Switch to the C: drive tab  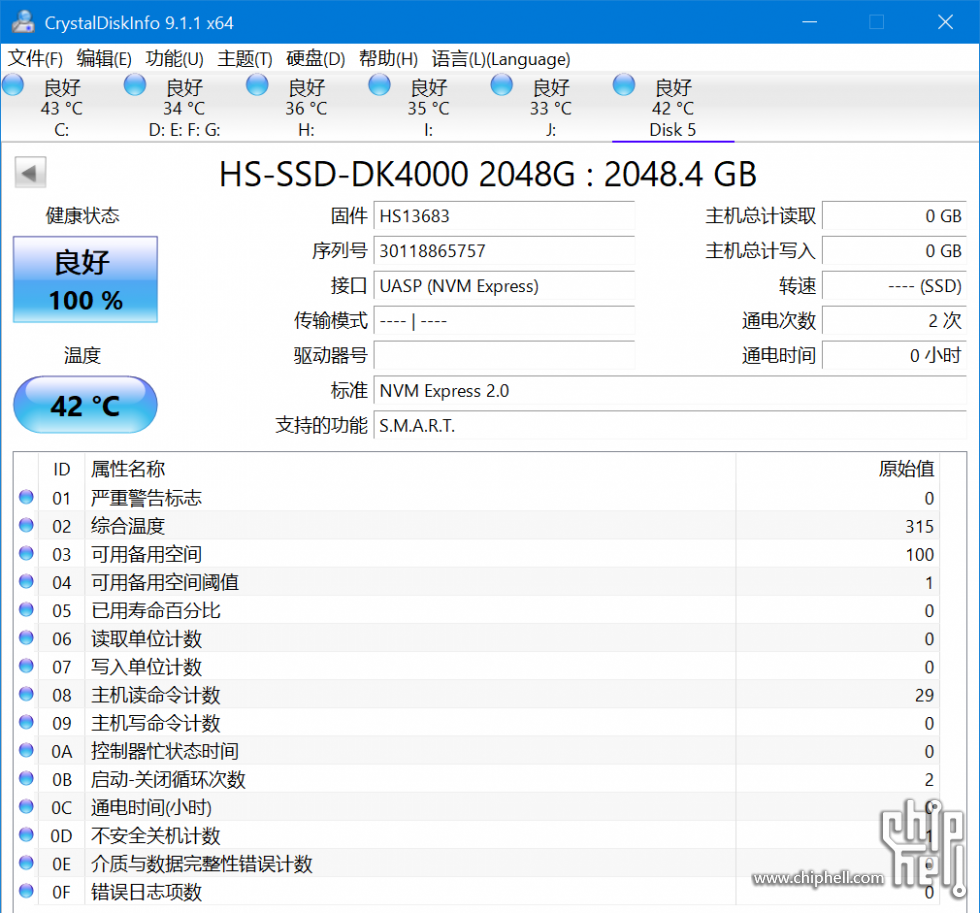click(61, 107)
